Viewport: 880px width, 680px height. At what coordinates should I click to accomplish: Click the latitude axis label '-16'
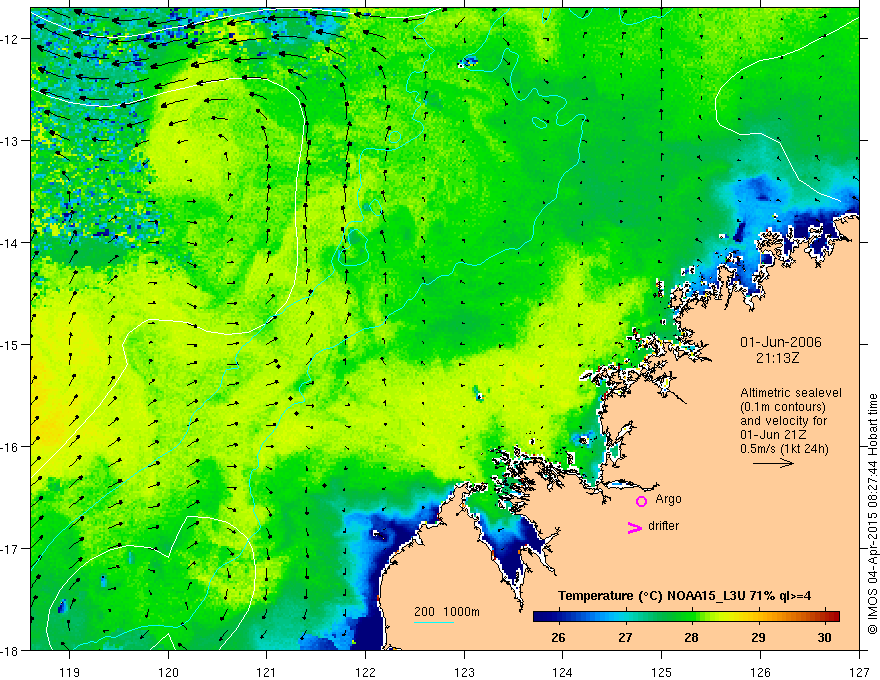coord(11,447)
